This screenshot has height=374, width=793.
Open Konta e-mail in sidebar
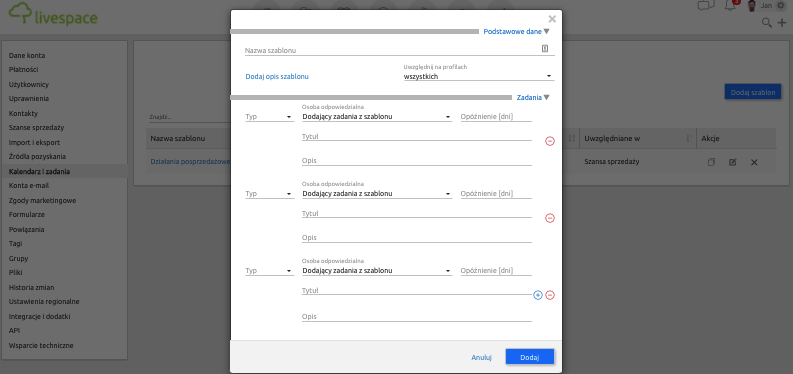tap(29, 185)
